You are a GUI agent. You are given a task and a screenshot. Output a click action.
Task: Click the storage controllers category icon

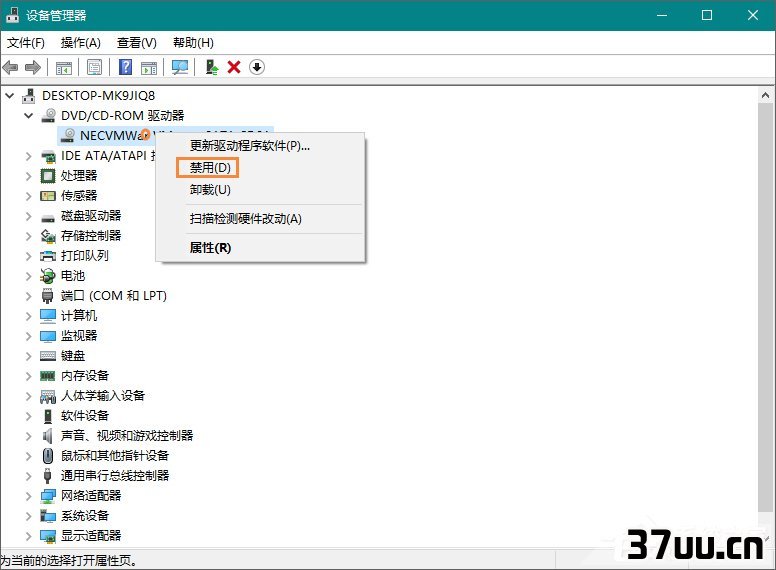(48, 236)
